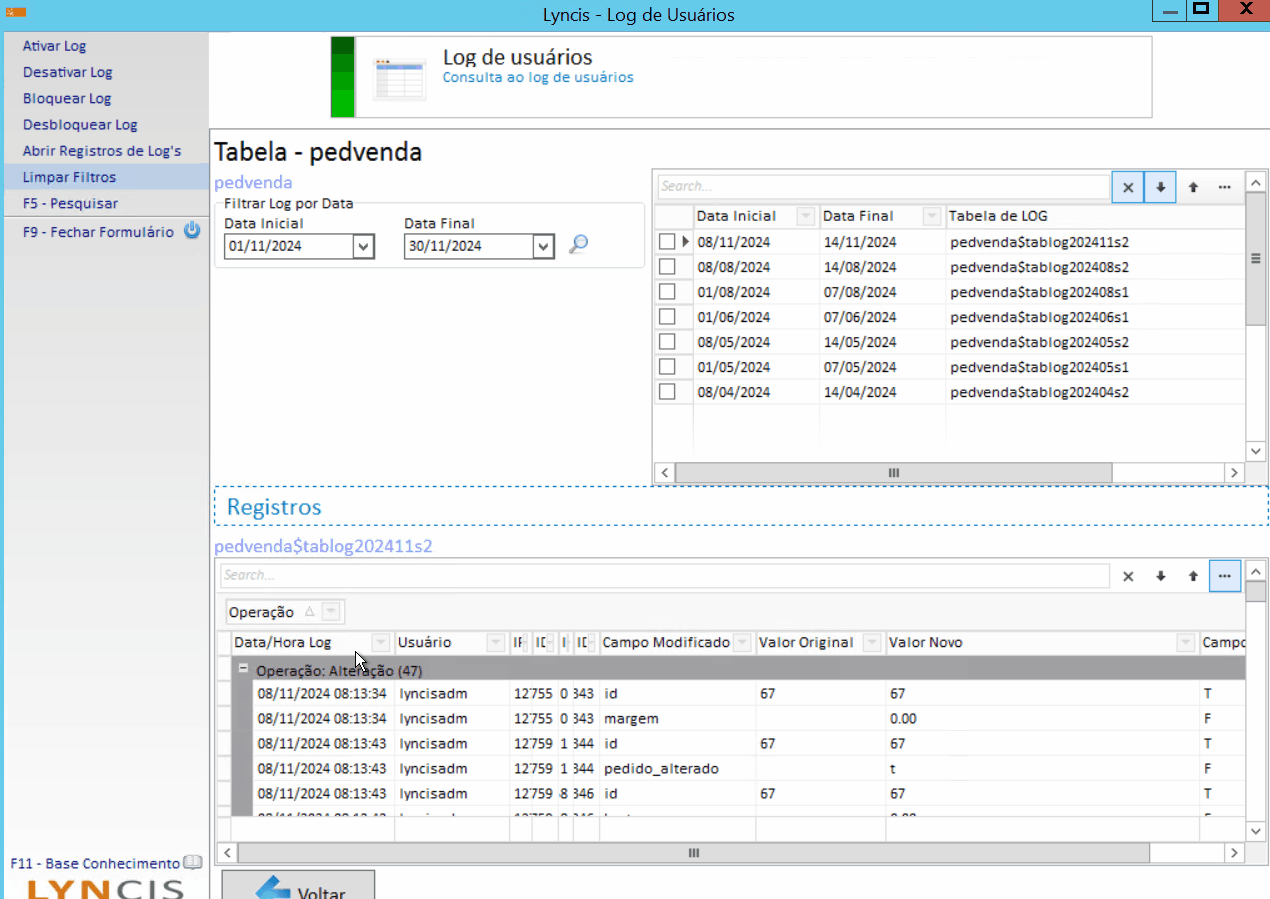Open F11 - Base Conhecimento link

[95, 863]
